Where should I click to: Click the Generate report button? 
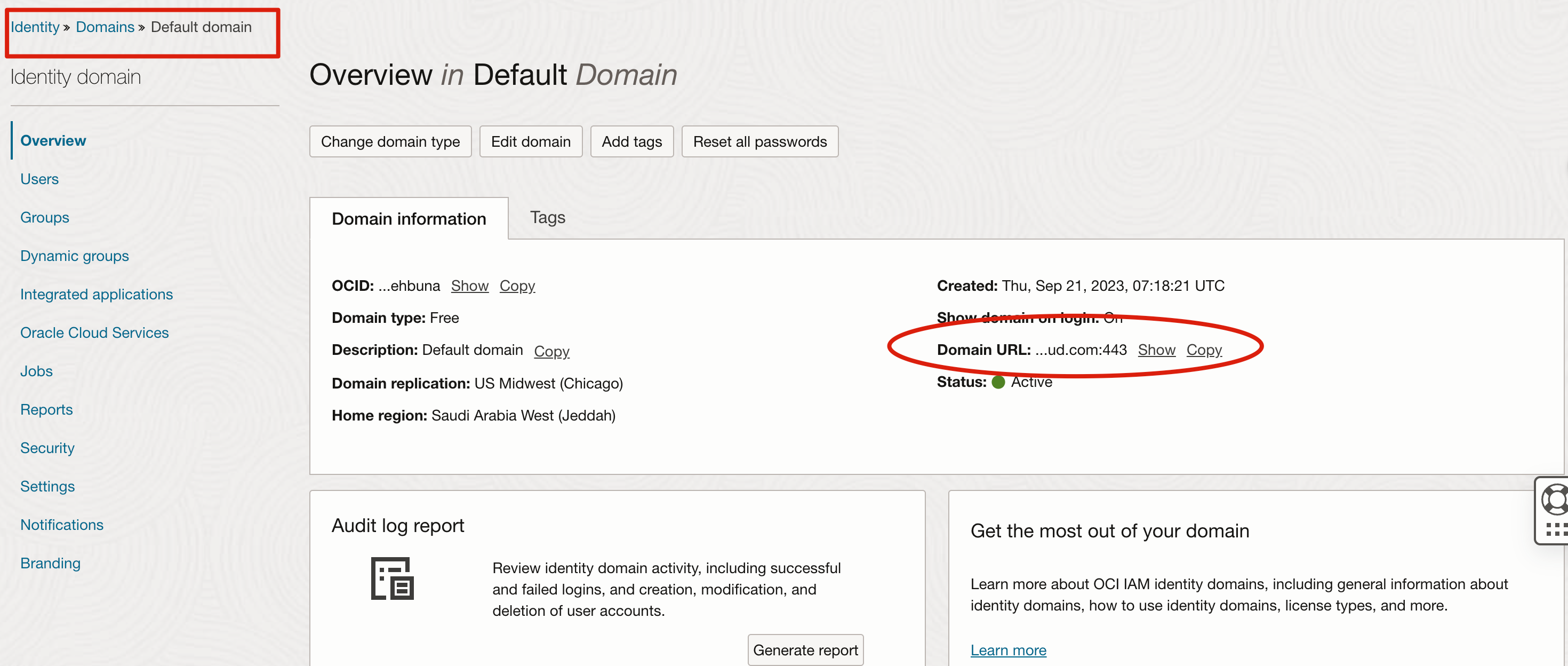805,649
